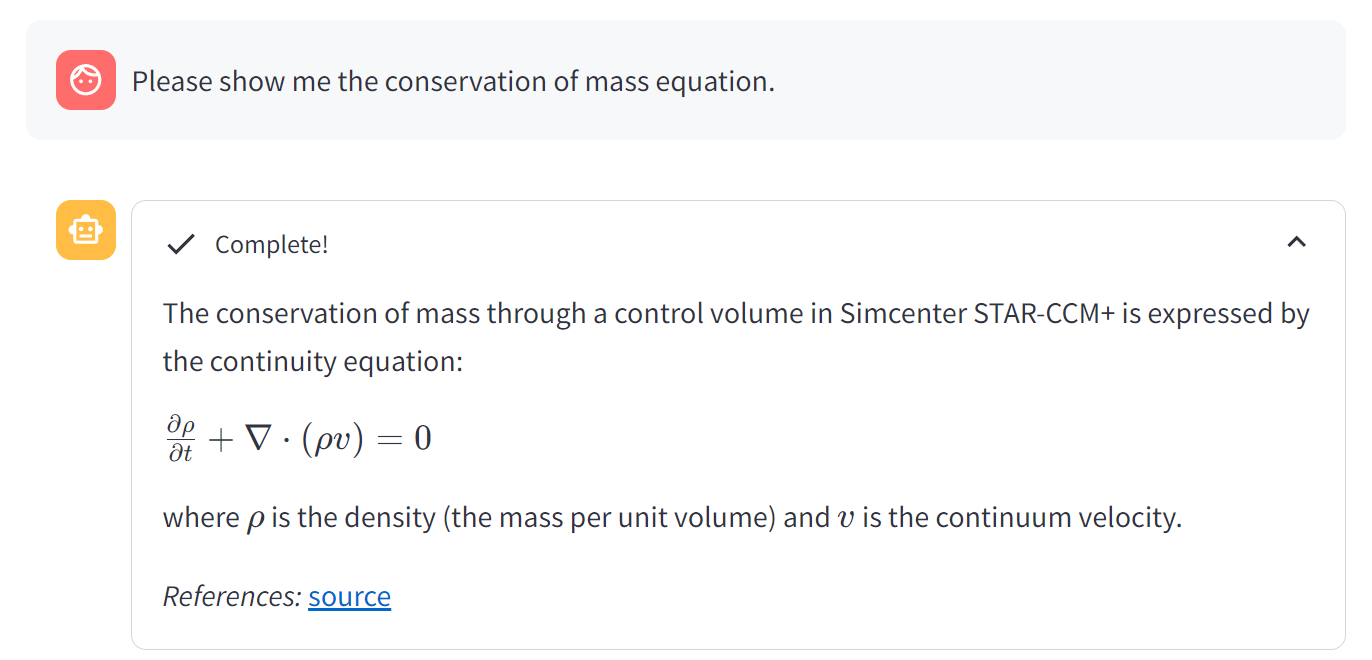Screen dimensions: 1372x660
Task: Click the inline ρ symbol before "is the density"
Action: point(256,519)
